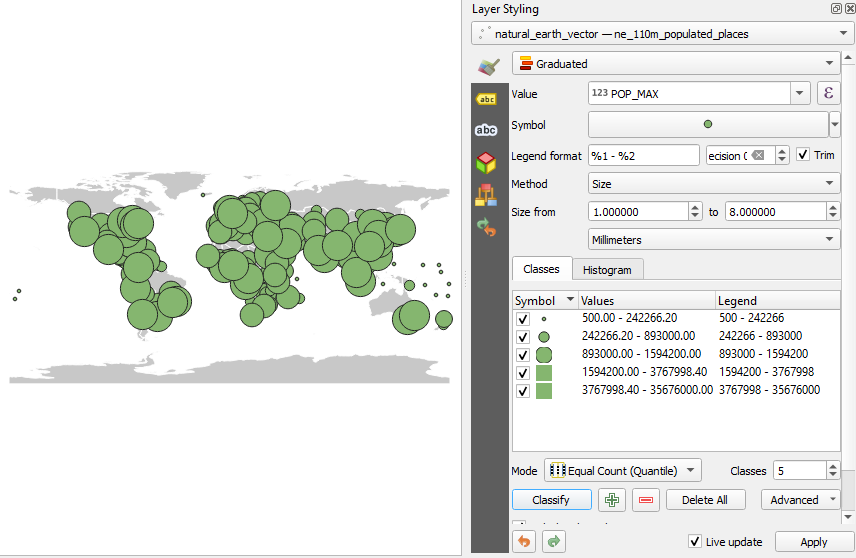Image resolution: width=856 pixels, height=558 pixels.
Task: Switch to the Histogram tab
Action: coord(607,270)
